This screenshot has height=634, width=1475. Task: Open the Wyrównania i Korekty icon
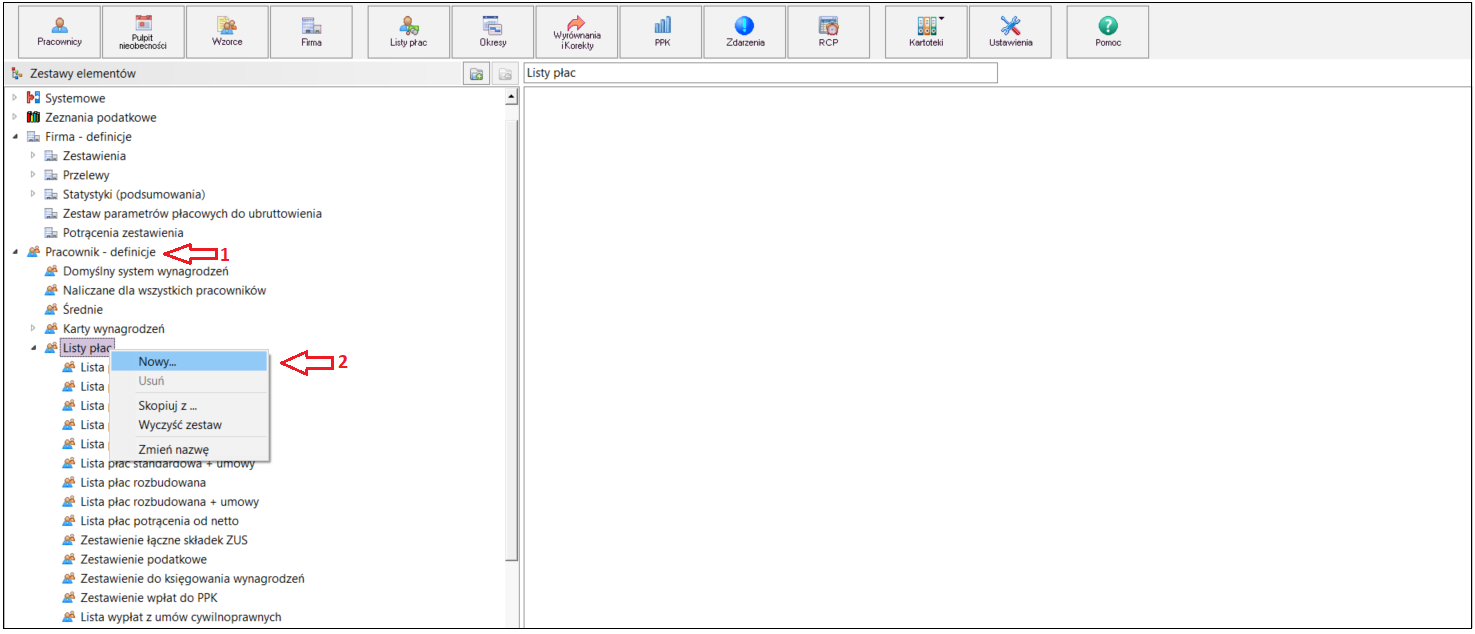(x=577, y=32)
